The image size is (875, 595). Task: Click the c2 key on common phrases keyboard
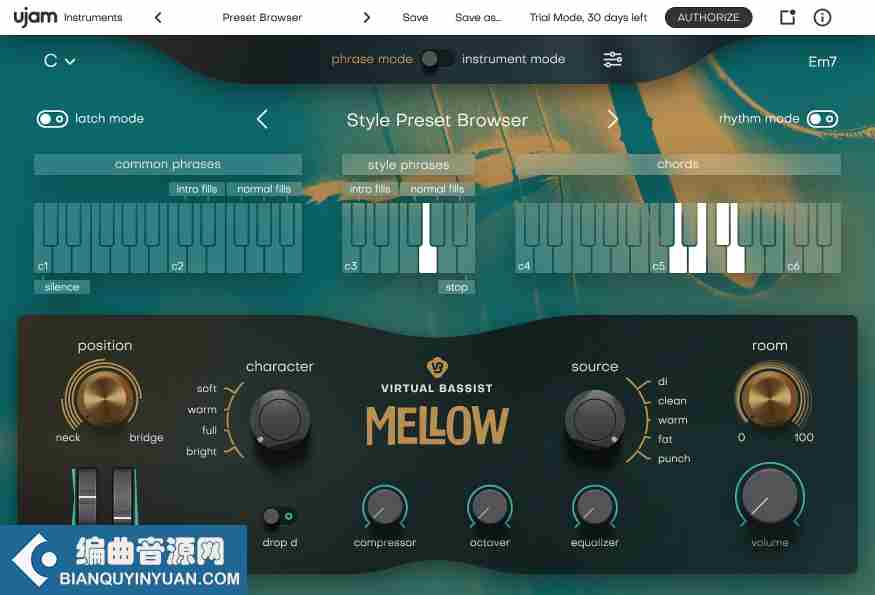click(177, 260)
